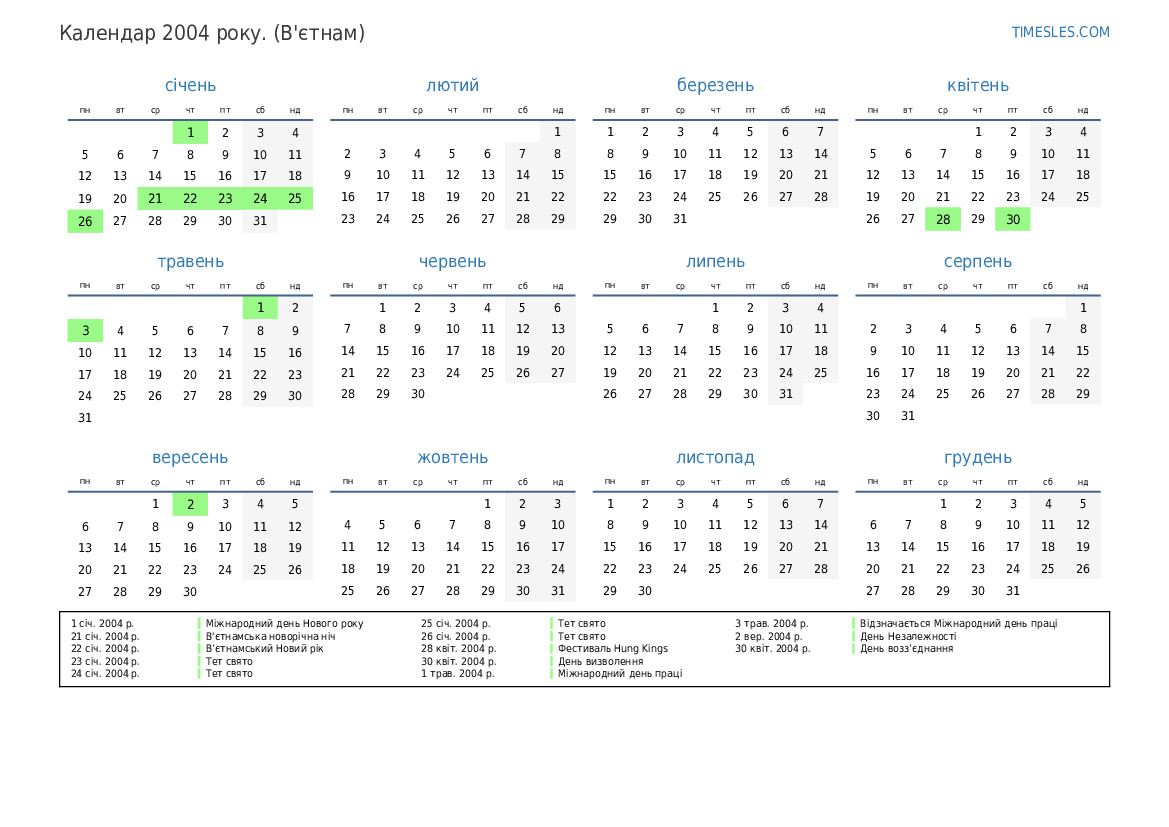Click legend entry 'В'єтнамський Новий рік'
Image resolution: width=1169 pixels, height=827 pixels.
265,649
